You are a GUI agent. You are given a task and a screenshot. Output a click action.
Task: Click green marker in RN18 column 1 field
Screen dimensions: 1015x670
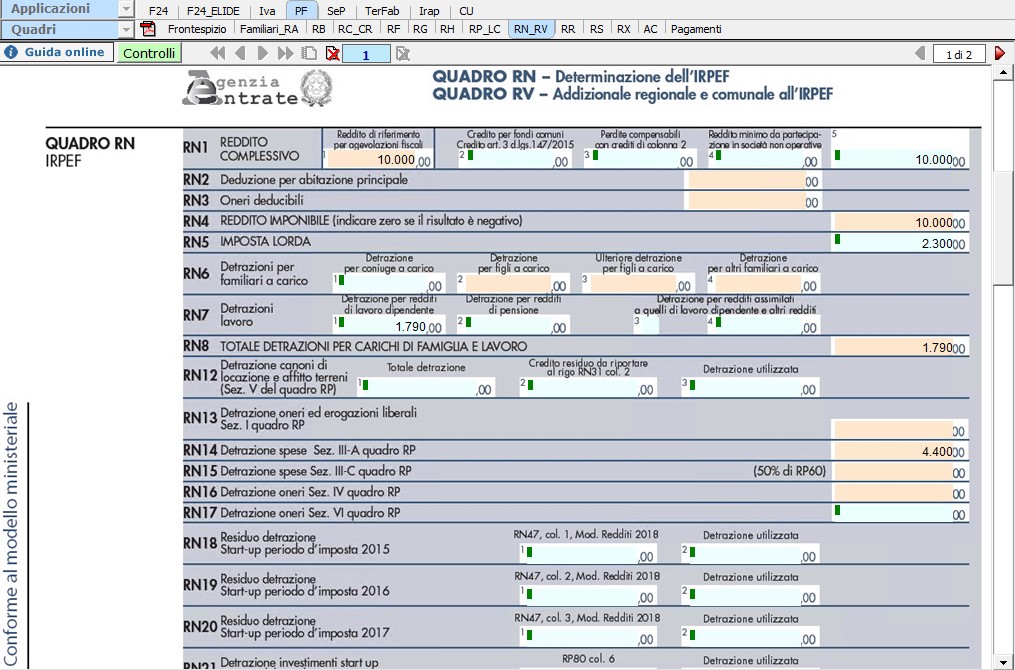[530, 552]
